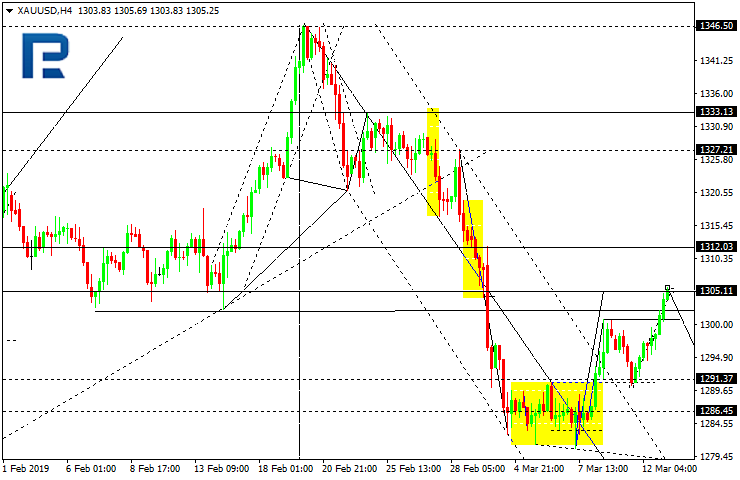This screenshot has height=480, width=740.
Task: Select the 1286.45 price level label
Action: tap(717, 411)
